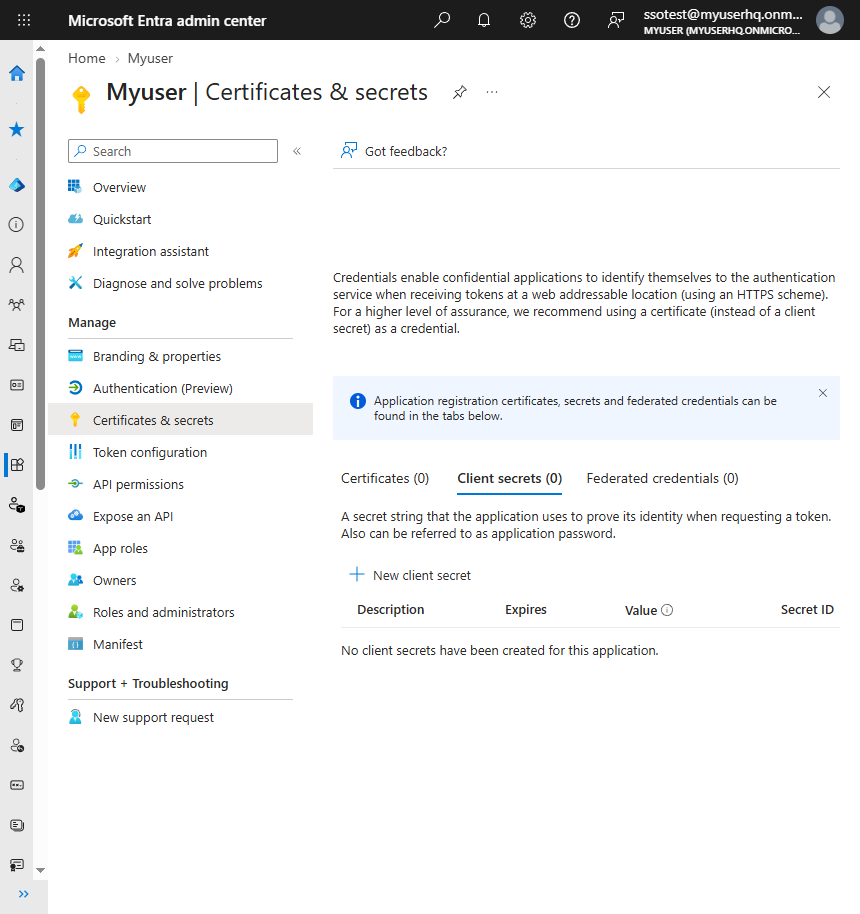Open the app launcher waffle menu
Screen dimensions: 860x914
coord(24,20)
